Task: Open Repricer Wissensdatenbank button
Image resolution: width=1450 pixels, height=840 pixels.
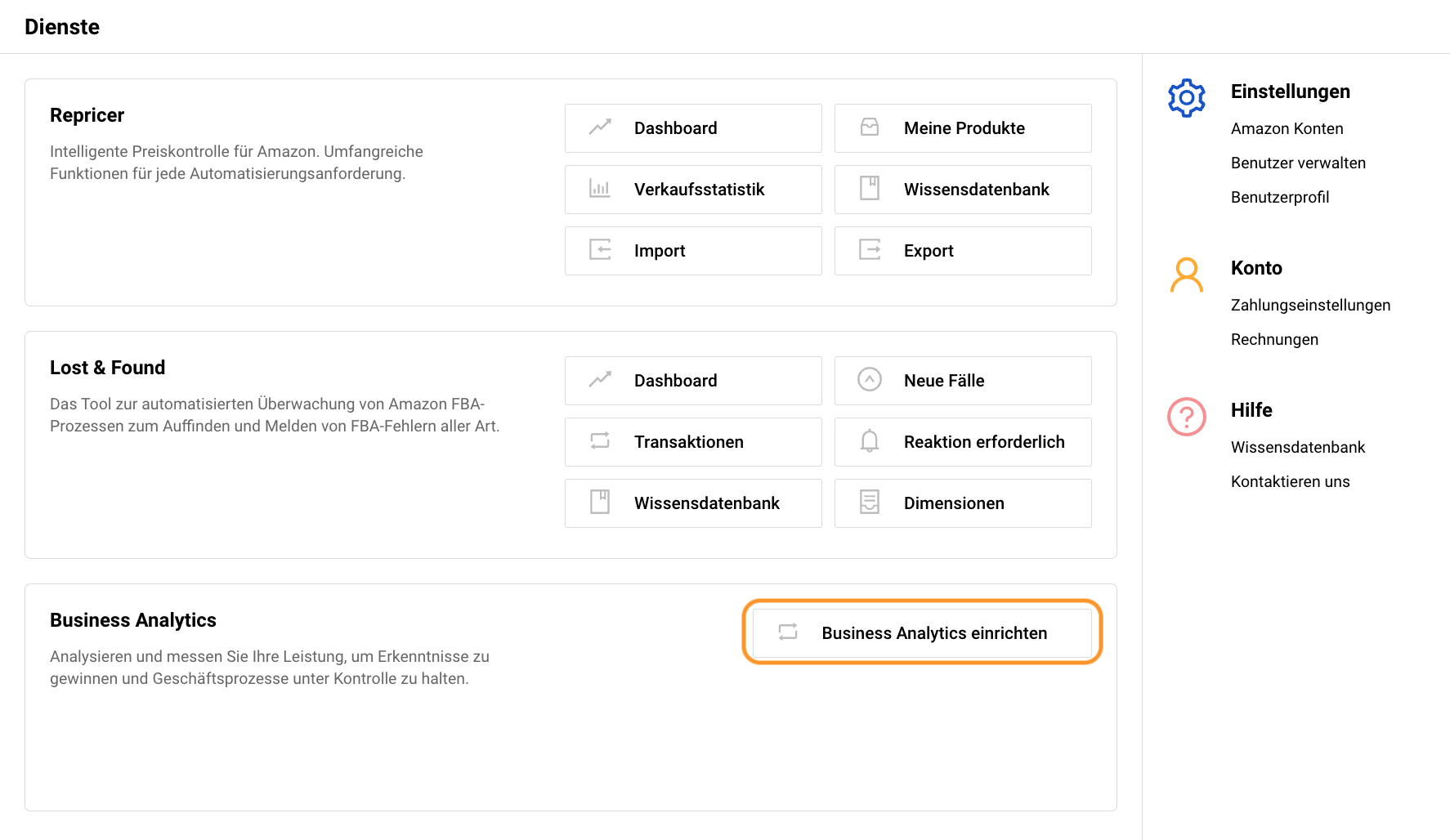Action: pyautogui.click(x=963, y=190)
